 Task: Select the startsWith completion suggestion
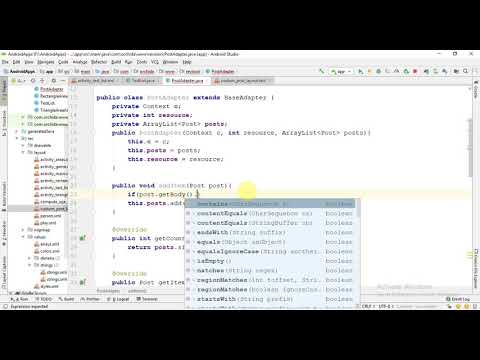[270, 299]
